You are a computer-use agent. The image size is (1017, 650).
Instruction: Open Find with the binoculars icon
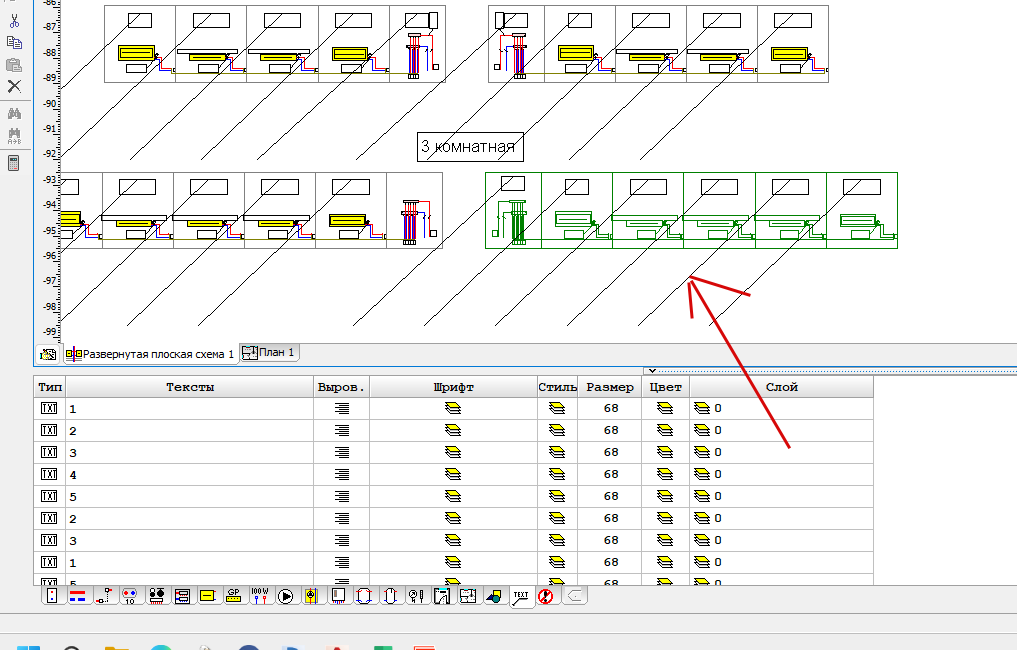pos(14,114)
